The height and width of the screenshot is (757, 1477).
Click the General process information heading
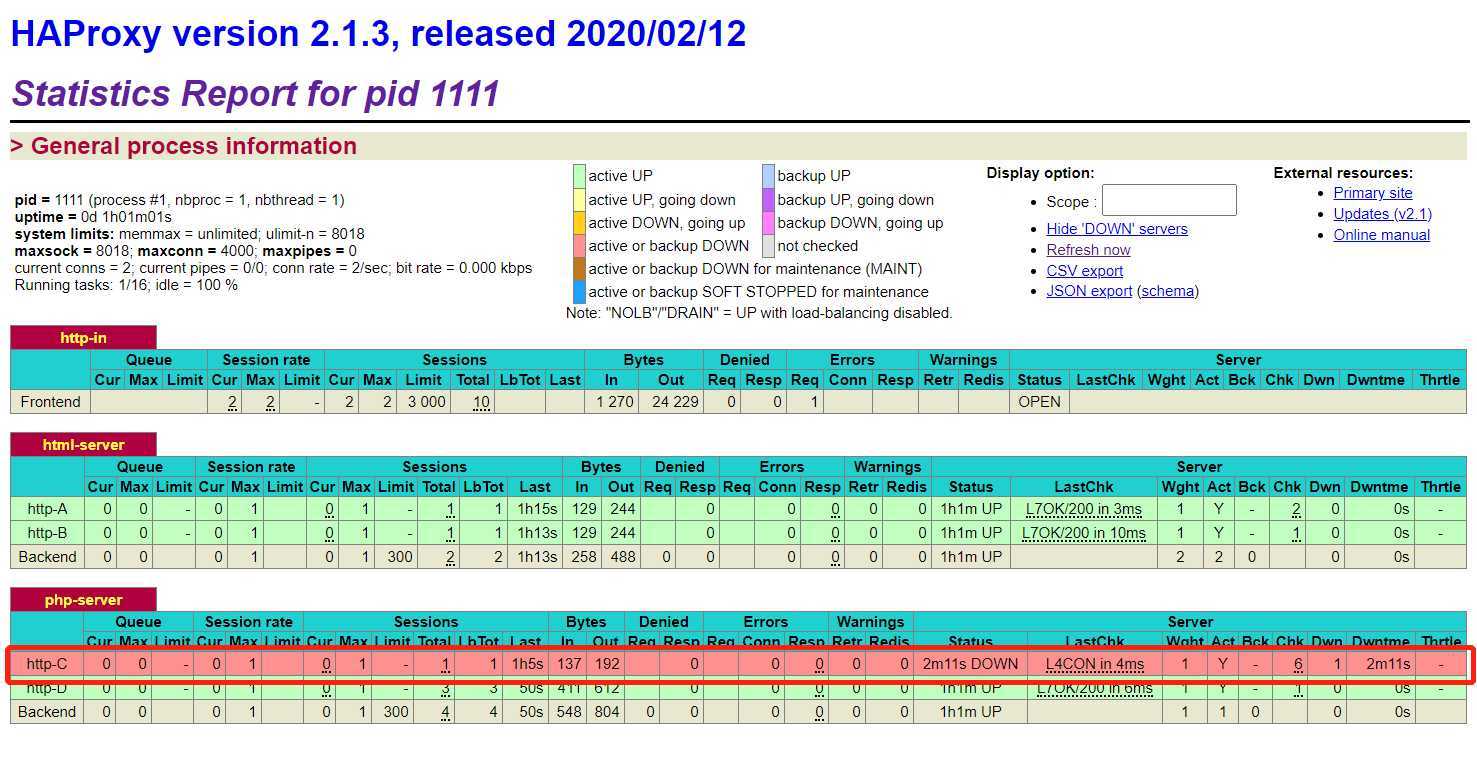[x=183, y=146]
